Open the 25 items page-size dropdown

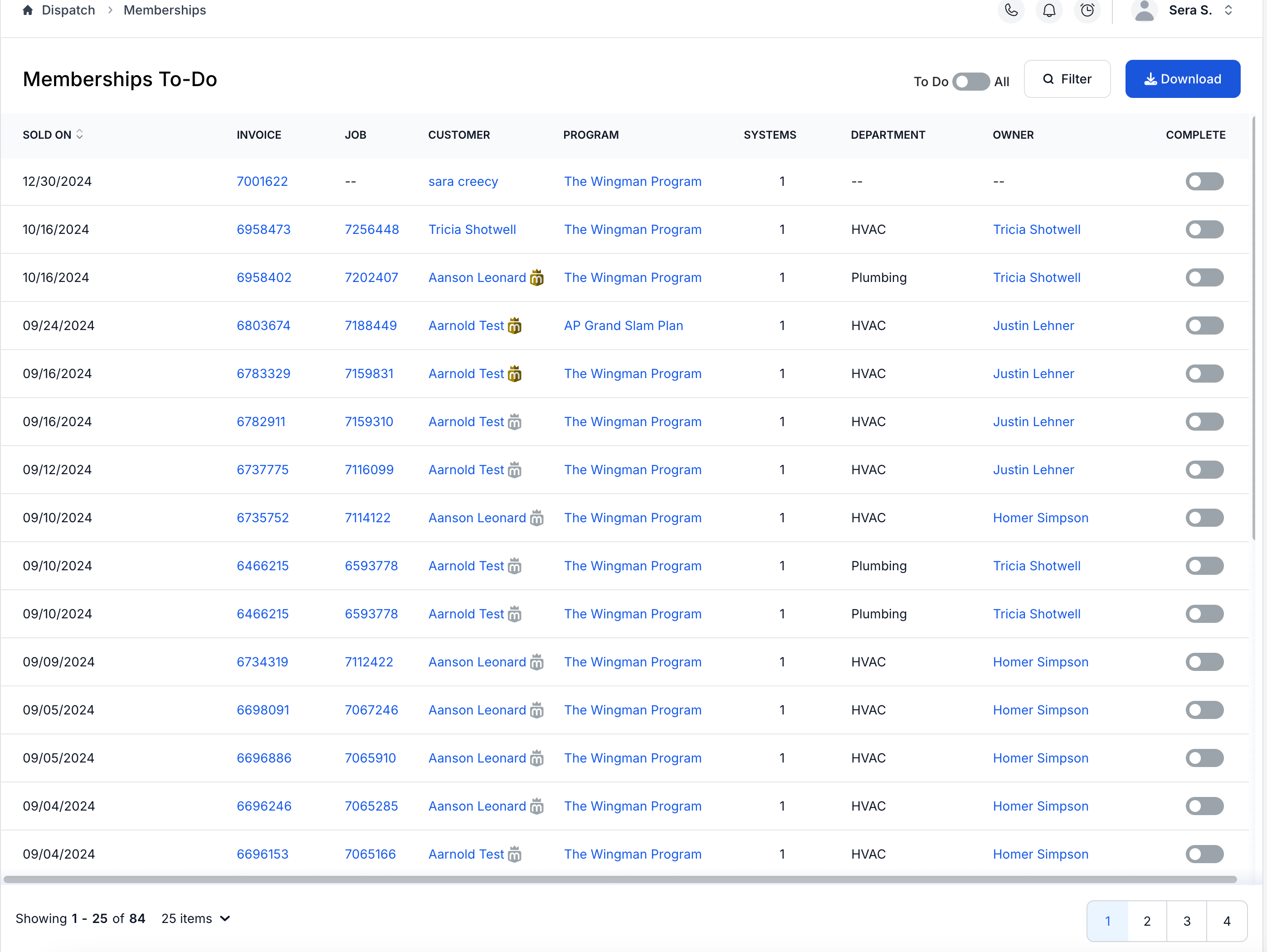pyautogui.click(x=195, y=919)
